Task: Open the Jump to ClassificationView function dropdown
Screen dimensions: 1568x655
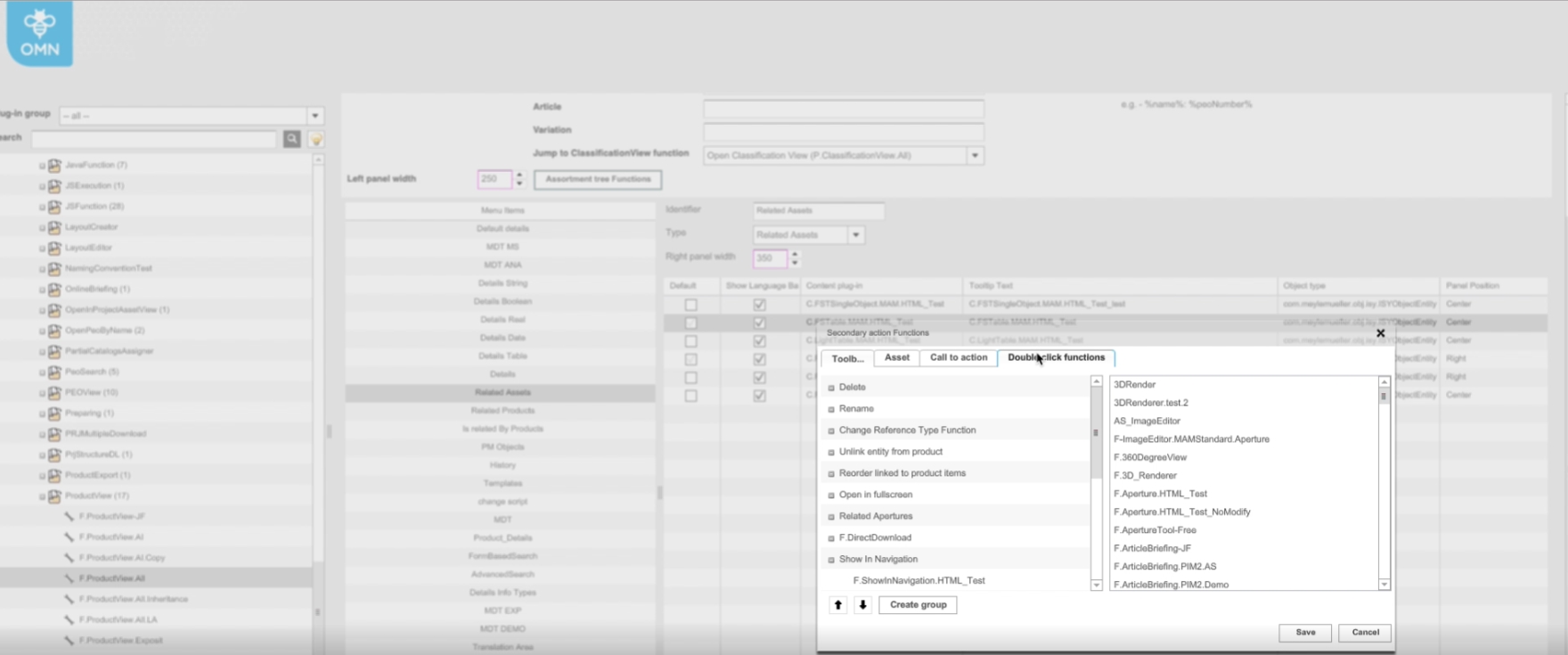Action: [976, 156]
